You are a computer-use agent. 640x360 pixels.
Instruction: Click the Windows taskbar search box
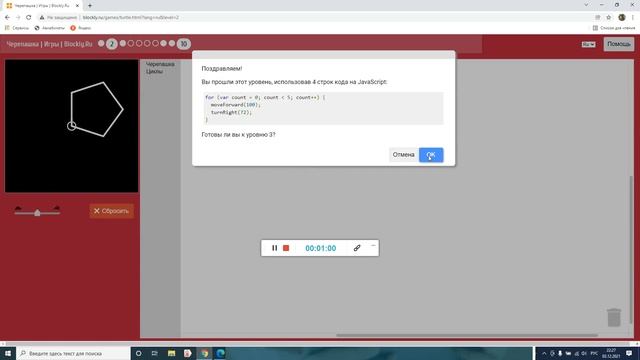[x=73, y=353]
